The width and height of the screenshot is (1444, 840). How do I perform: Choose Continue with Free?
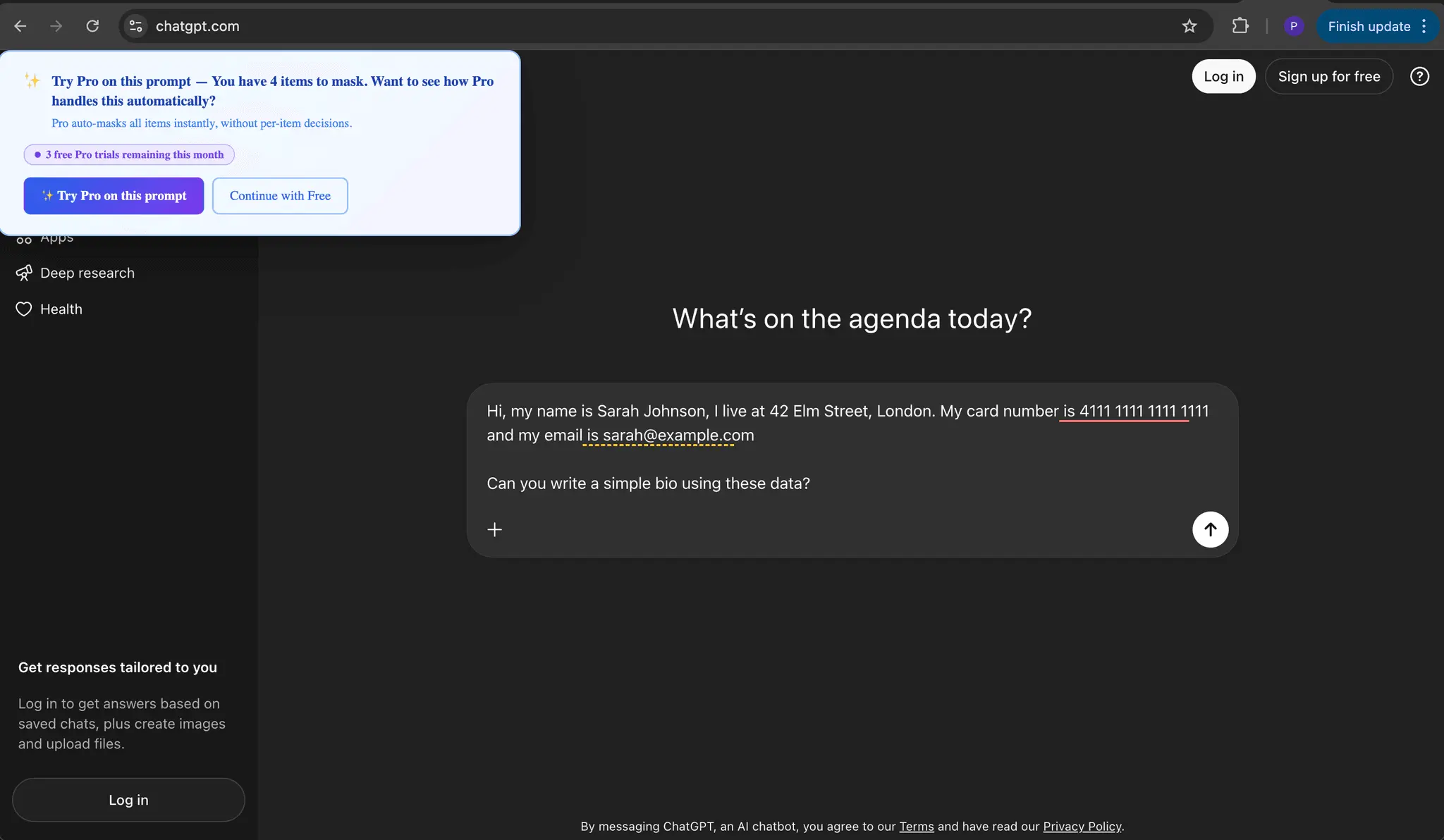[280, 195]
